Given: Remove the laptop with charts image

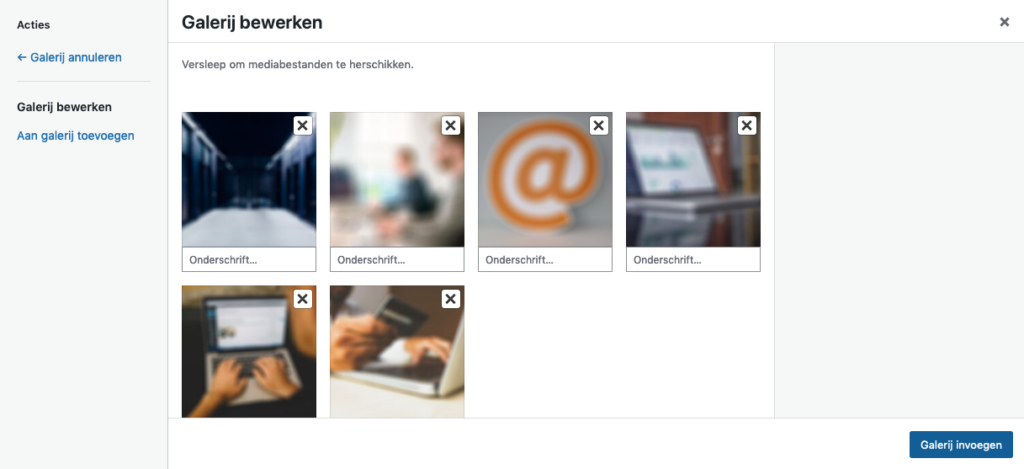Looking at the screenshot, I should (747, 125).
